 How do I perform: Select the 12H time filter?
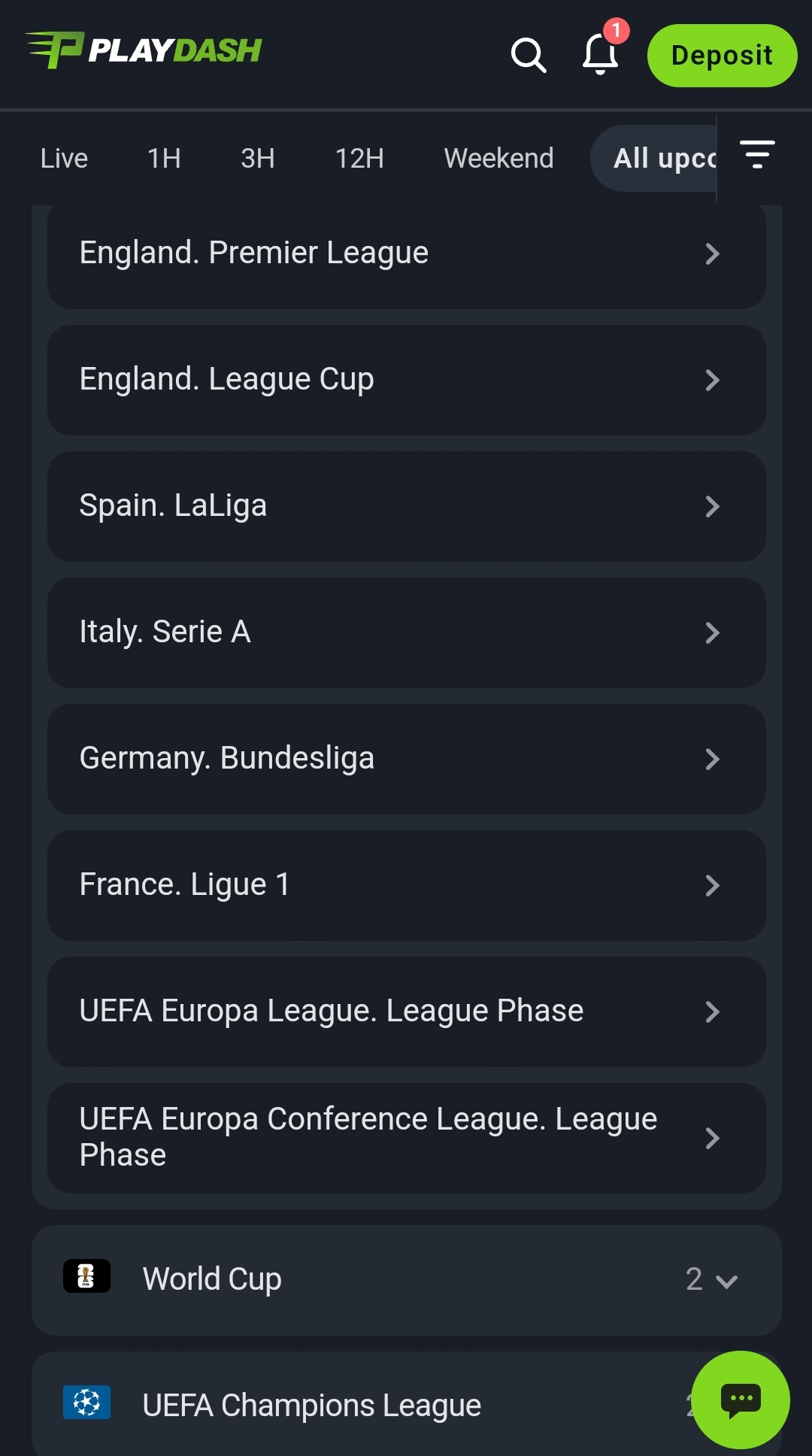pos(359,159)
